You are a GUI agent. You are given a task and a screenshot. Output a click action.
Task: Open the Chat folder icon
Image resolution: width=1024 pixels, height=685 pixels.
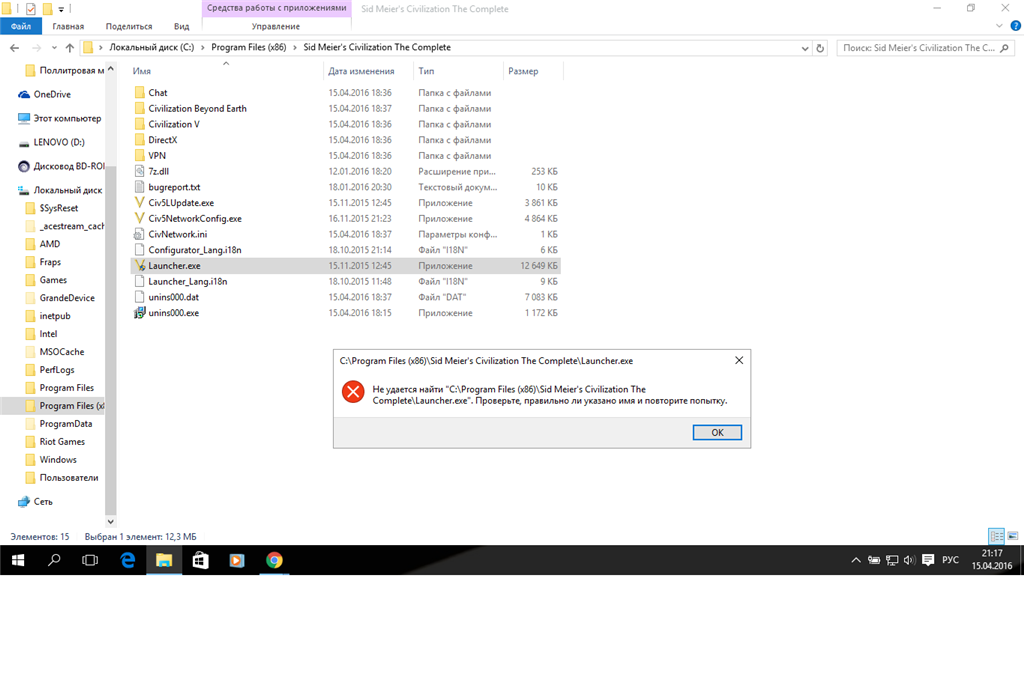pyautogui.click(x=140, y=93)
